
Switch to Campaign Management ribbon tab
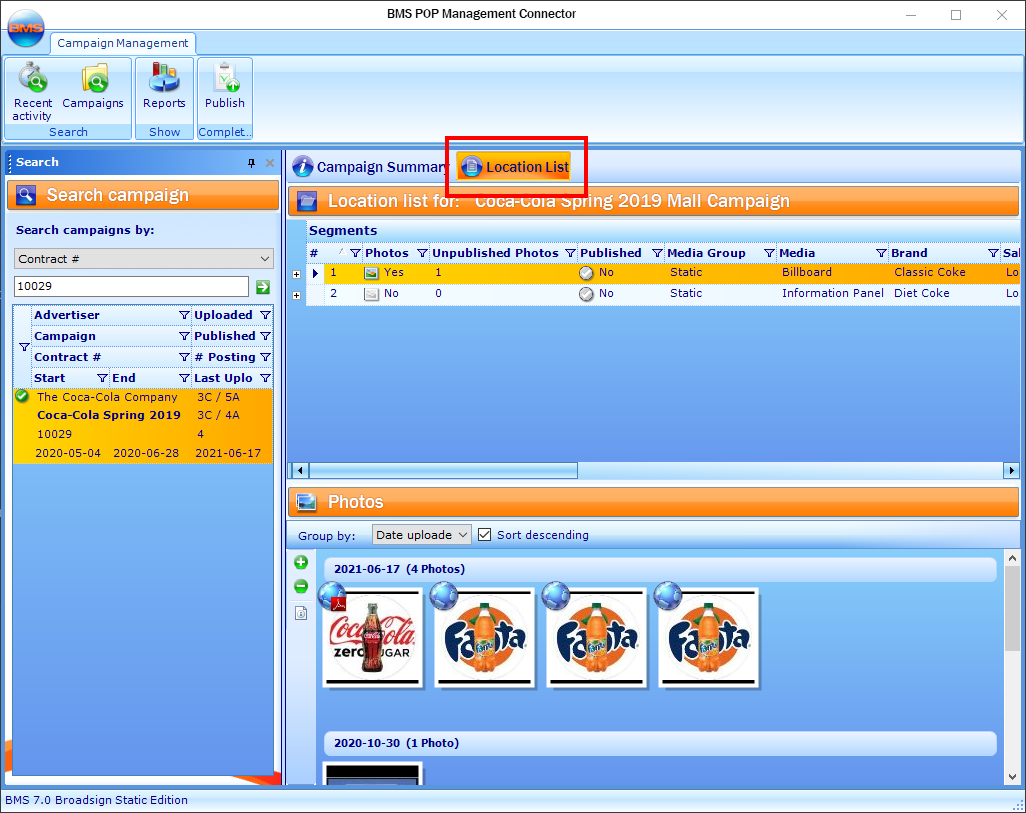coord(122,43)
